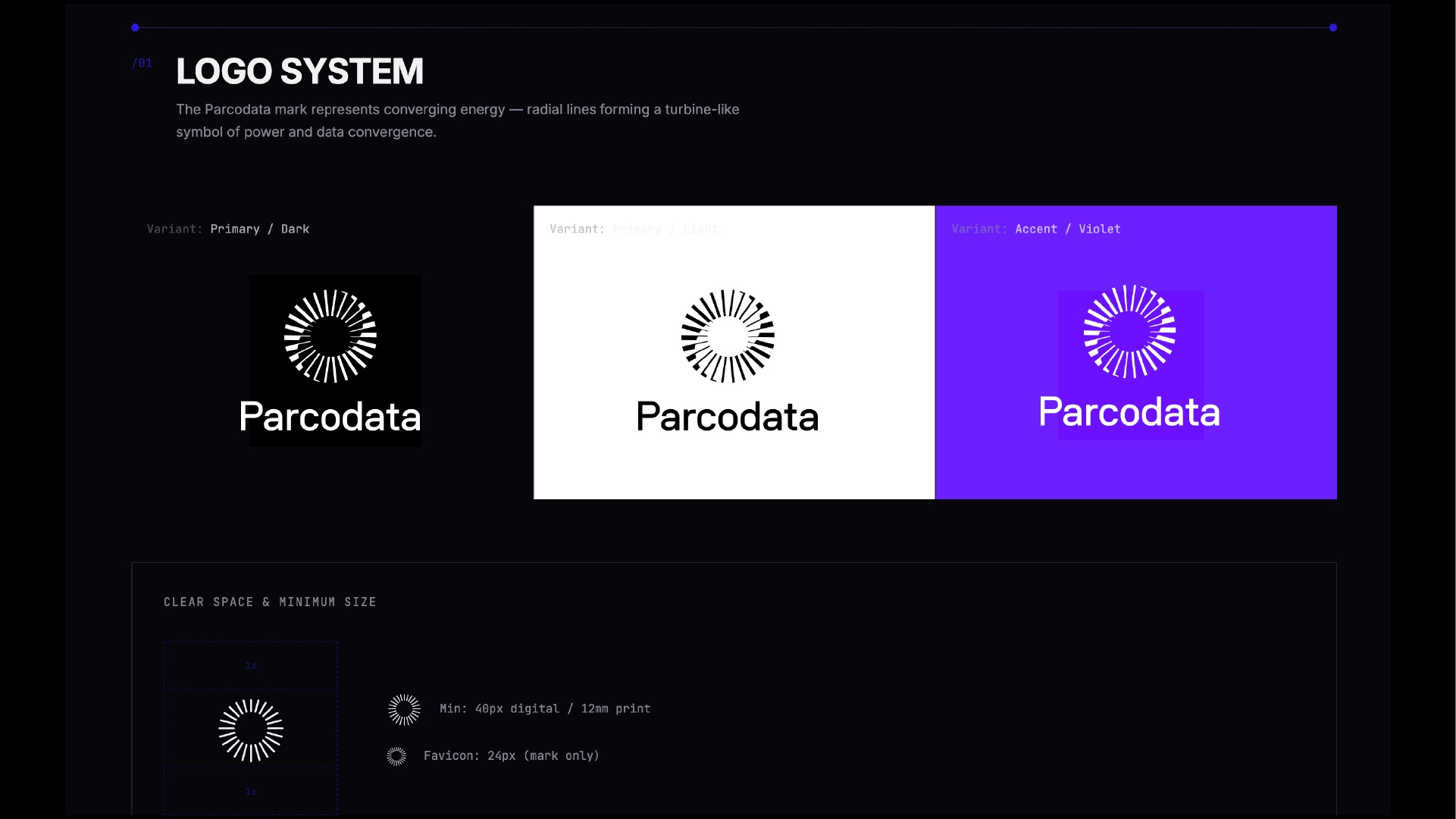Click the upper 1x clear-space label
Viewport: 1456px width, 819px height.
click(x=251, y=665)
